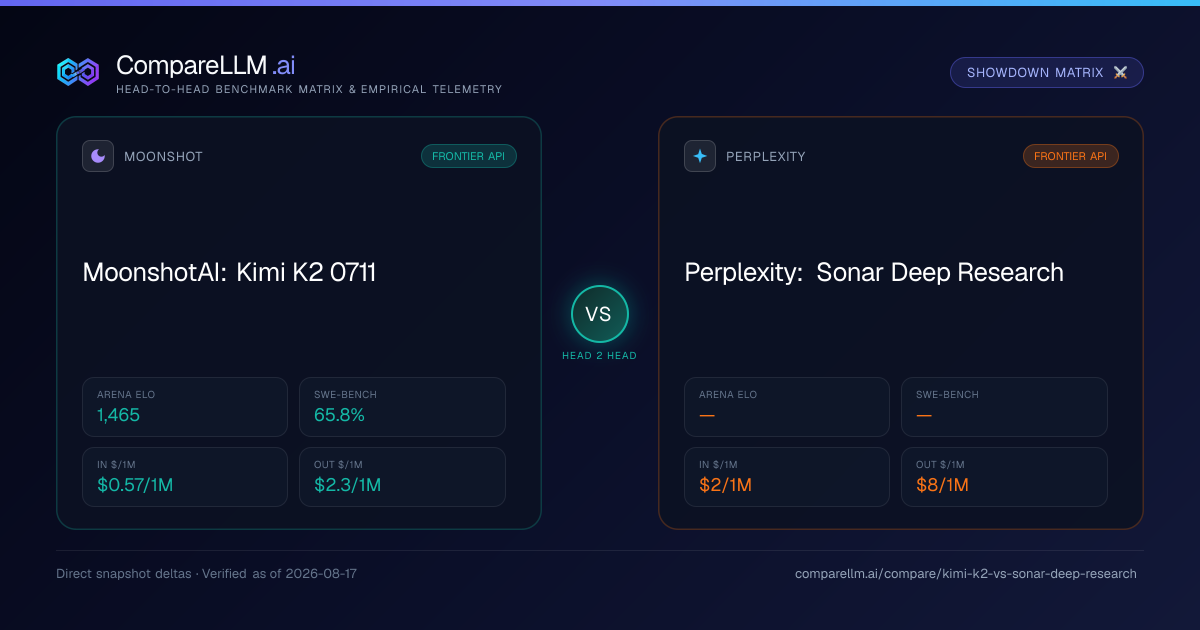The width and height of the screenshot is (1200, 630).
Task: Click the teal Frontier API badge on Moonshot card
Action: coord(469,156)
